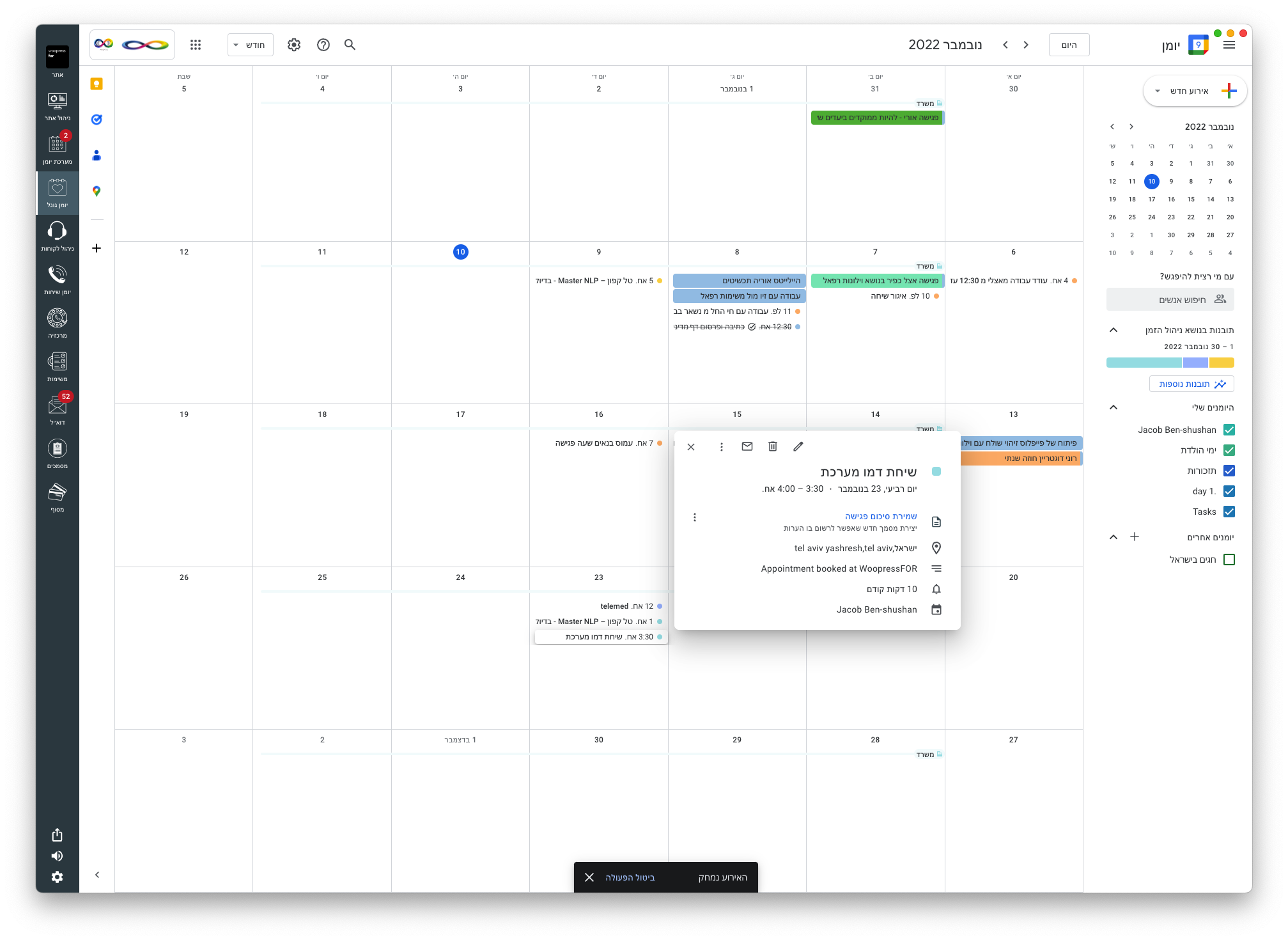Open Google Keep from side panel
The image size is (1288, 940).
point(97,84)
